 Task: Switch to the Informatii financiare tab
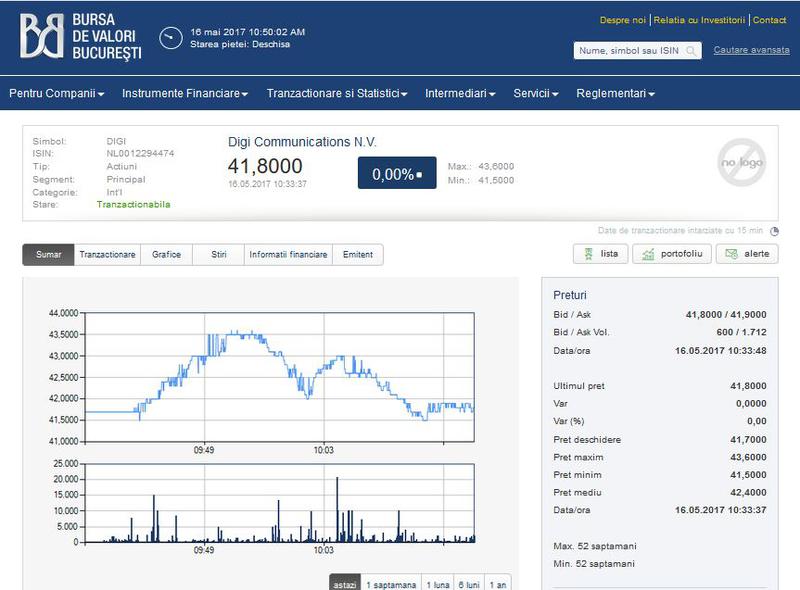point(288,255)
